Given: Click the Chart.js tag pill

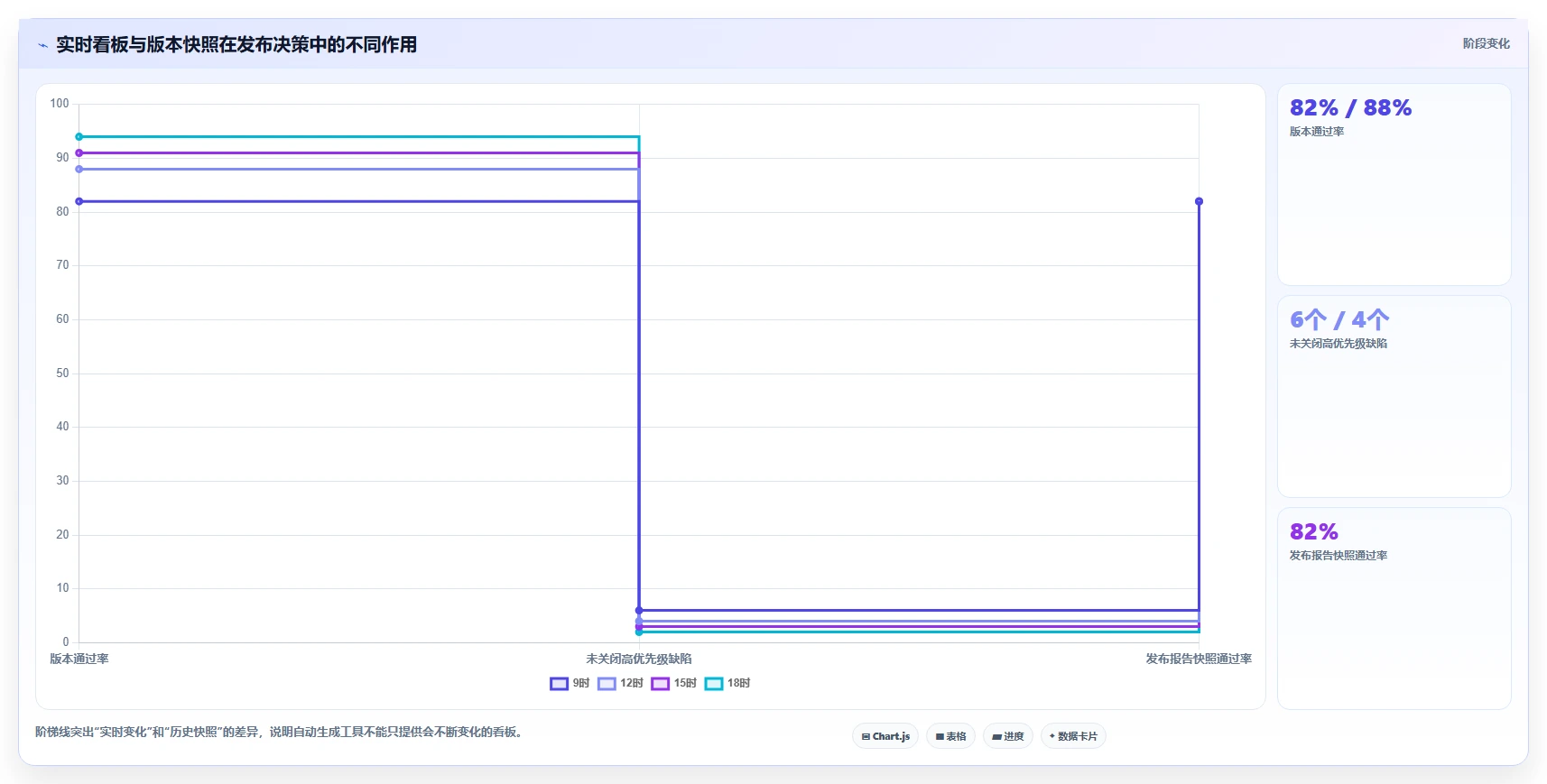Looking at the screenshot, I should [x=885, y=736].
